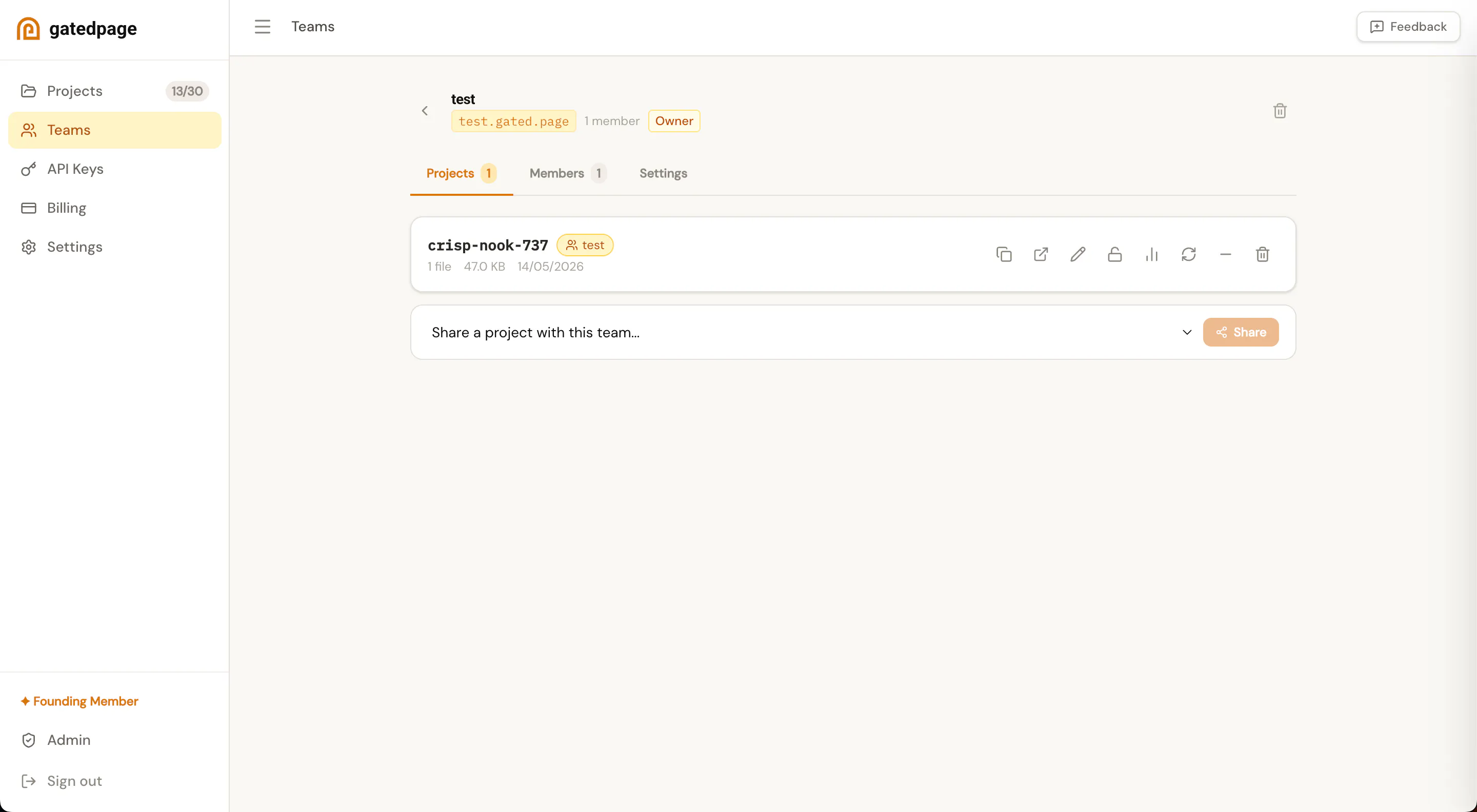Image resolution: width=1477 pixels, height=812 pixels.
Task: Open the Share a project dropdown
Action: pyautogui.click(x=812, y=332)
